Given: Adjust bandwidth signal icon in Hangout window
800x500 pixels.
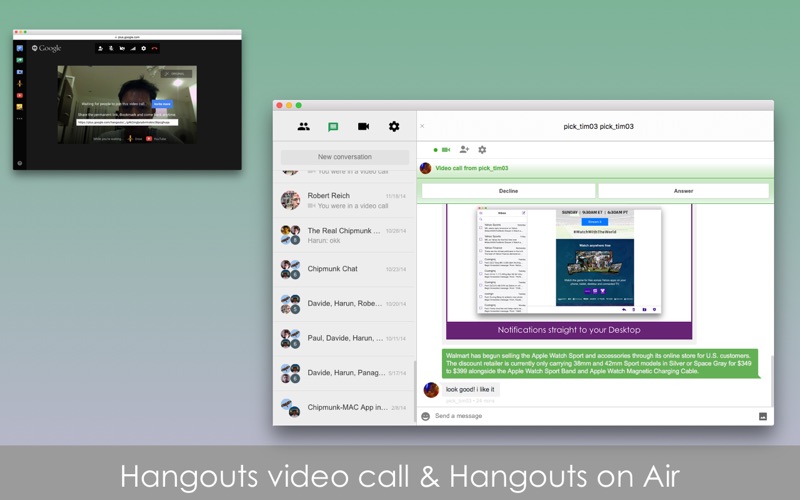Looking at the screenshot, I should pyautogui.click(x=133, y=48).
